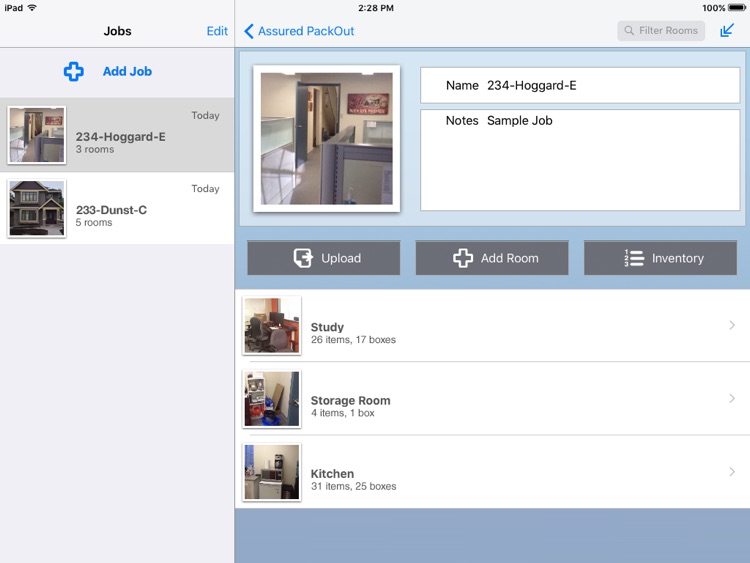Tap the blue plus Add Job icon
The width and height of the screenshot is (750, 563).
click(x=74, y=71)
